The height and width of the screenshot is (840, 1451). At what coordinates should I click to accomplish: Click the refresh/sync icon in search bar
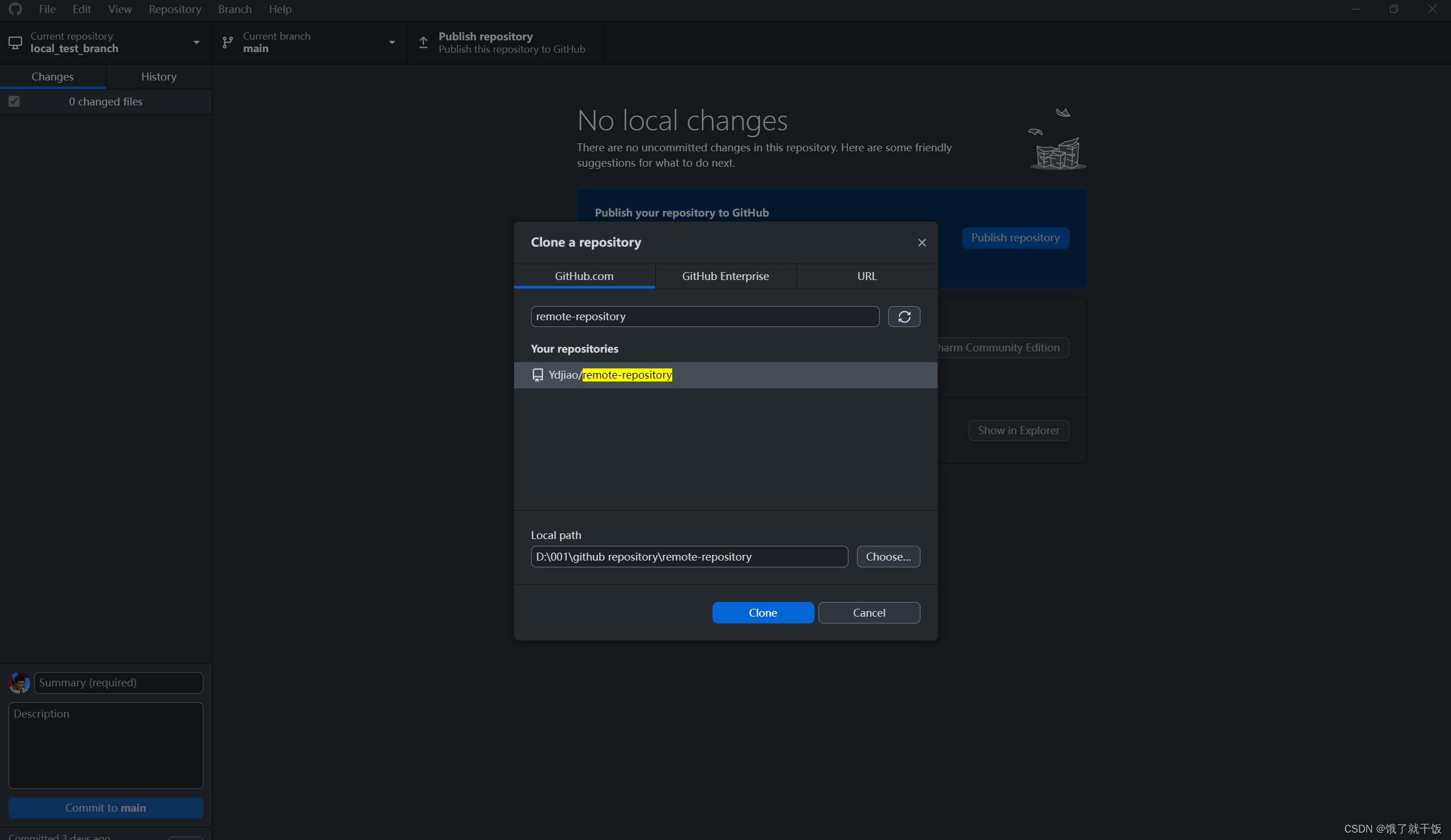904,316
